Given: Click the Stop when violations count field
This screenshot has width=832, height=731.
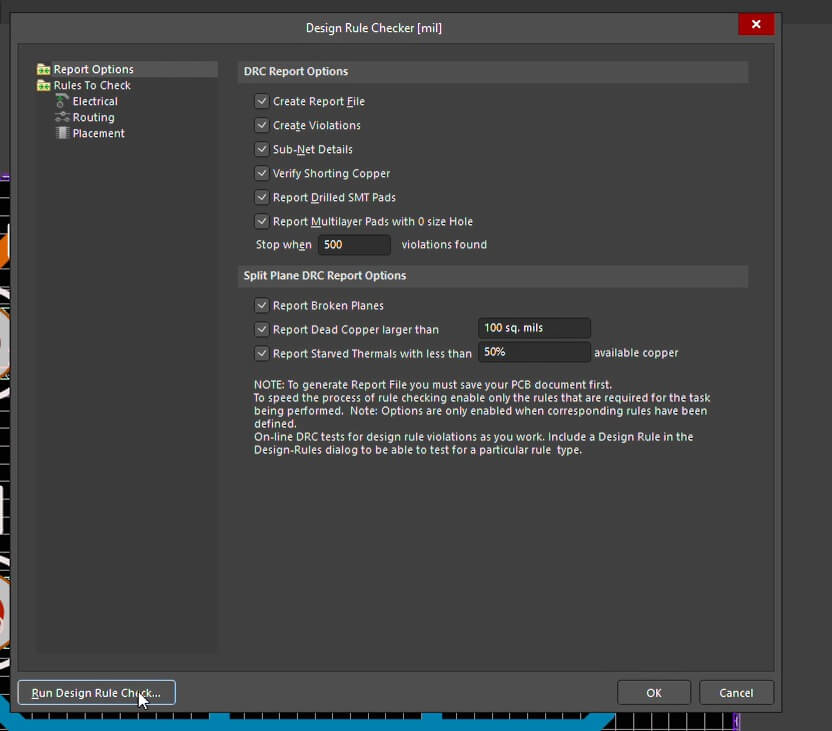Looking at the screenshot, I should click(354, 245).
